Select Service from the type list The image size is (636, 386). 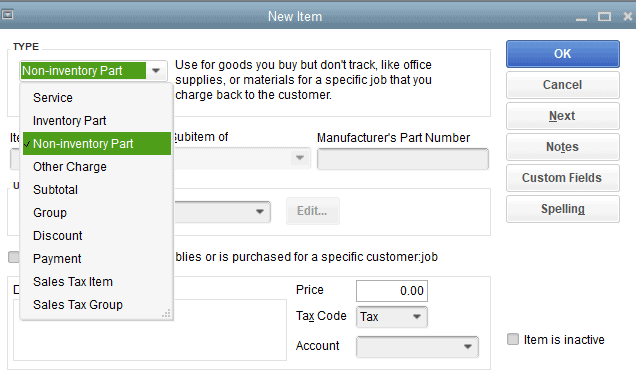(97, 98)
